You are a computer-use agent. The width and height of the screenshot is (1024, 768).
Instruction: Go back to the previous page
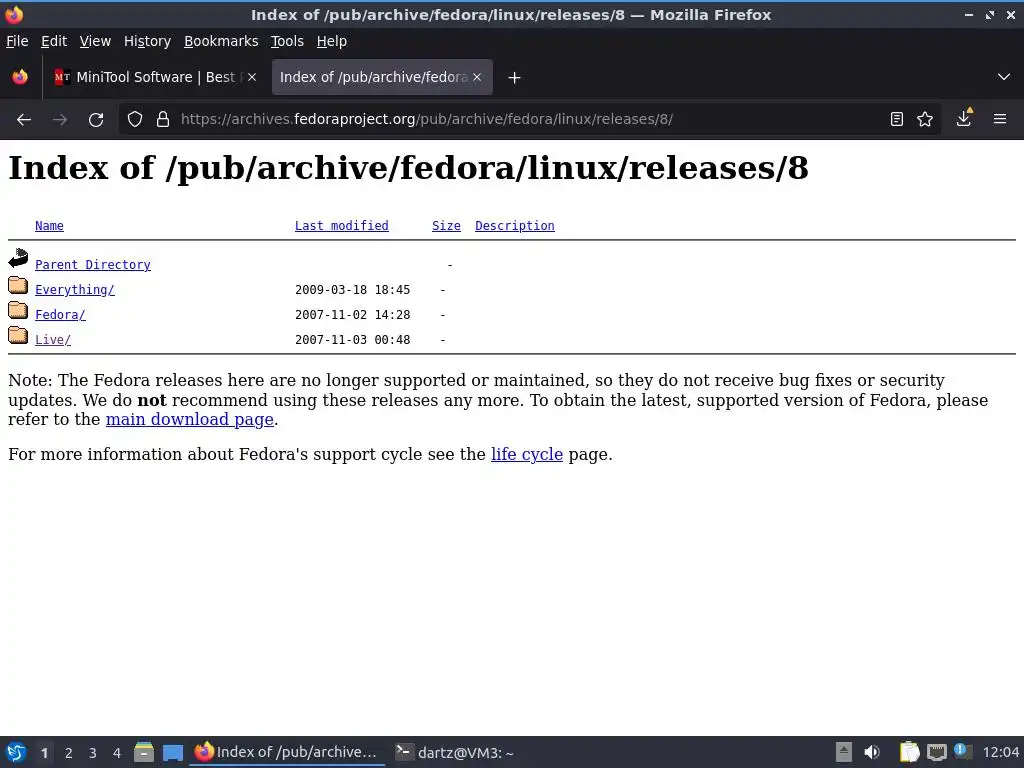point(24,120)
